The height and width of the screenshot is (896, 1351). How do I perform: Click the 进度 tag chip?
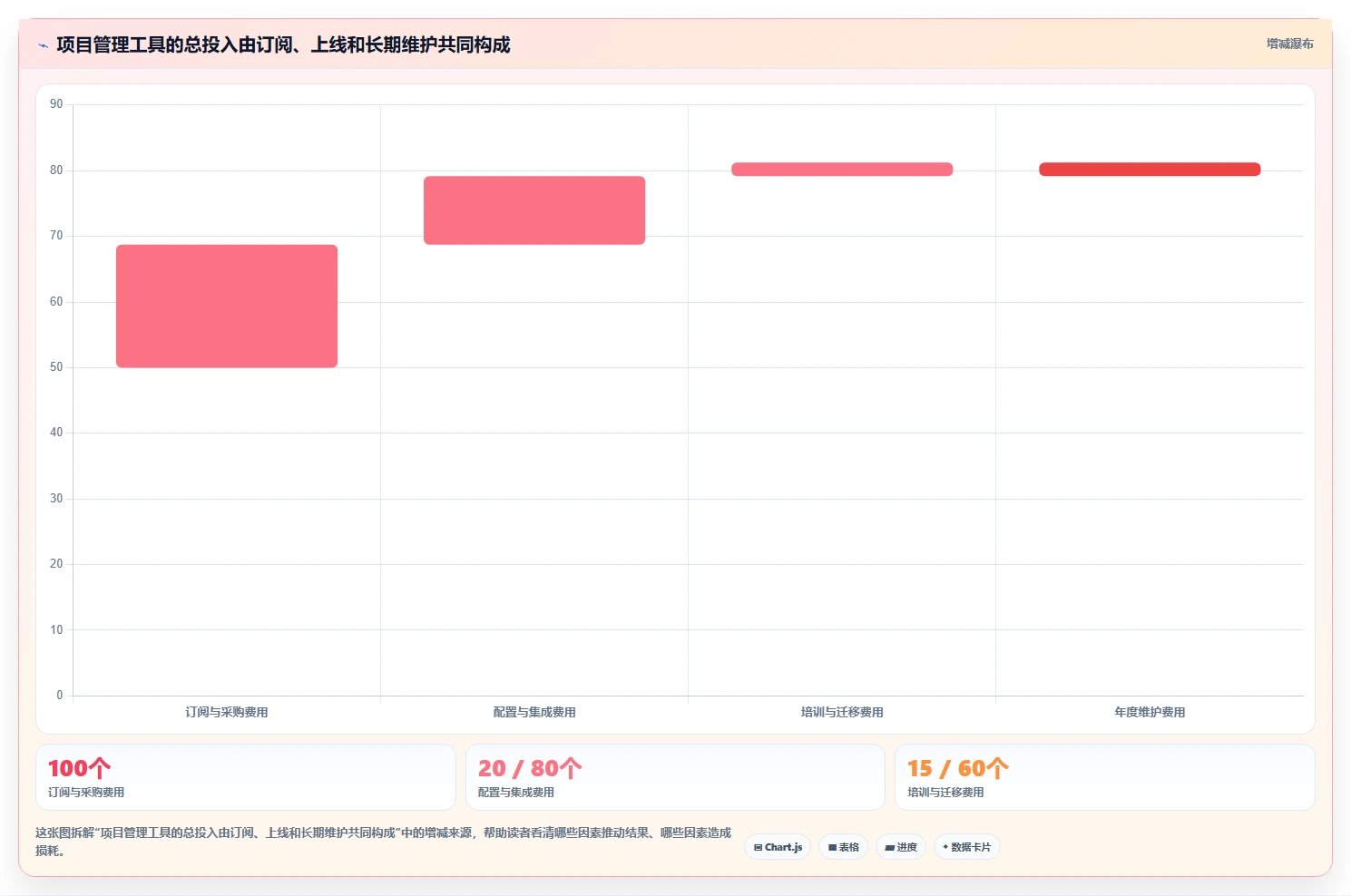pyautogui.click(x=901, y=847)
